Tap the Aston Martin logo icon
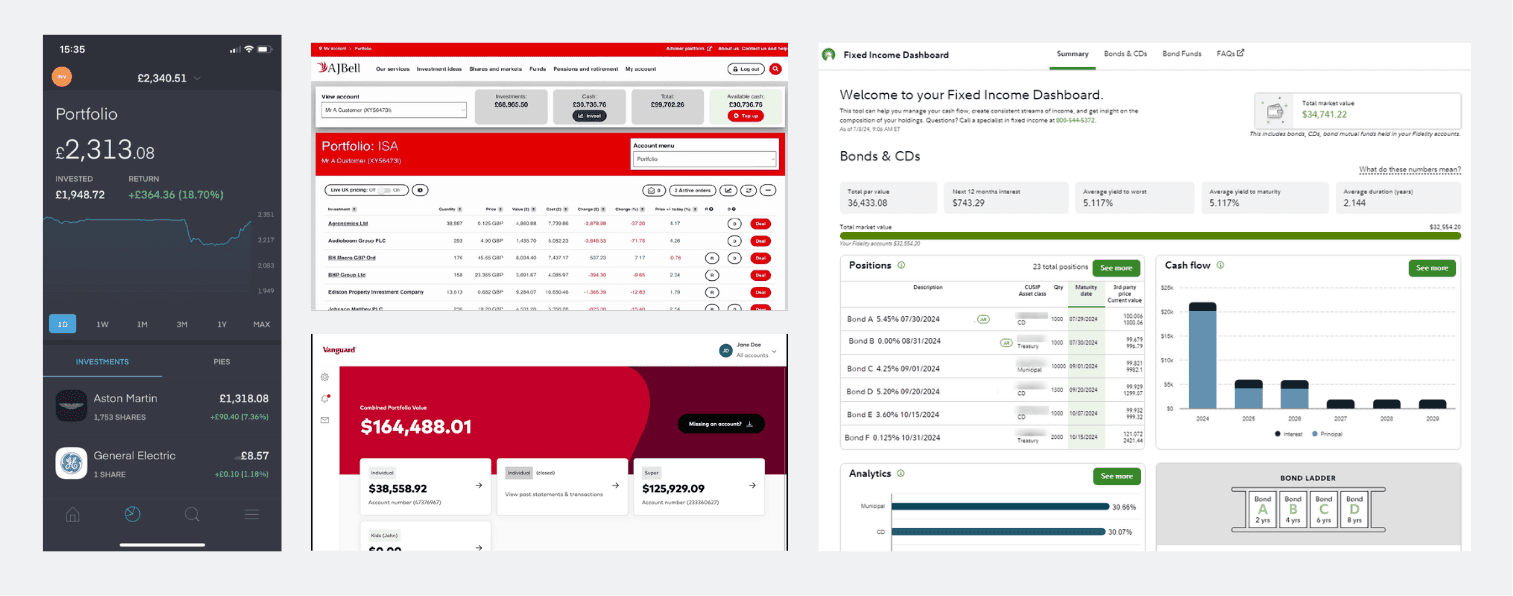The height and width of the screenshot is (596, 1513). click(x=71, y=405)
